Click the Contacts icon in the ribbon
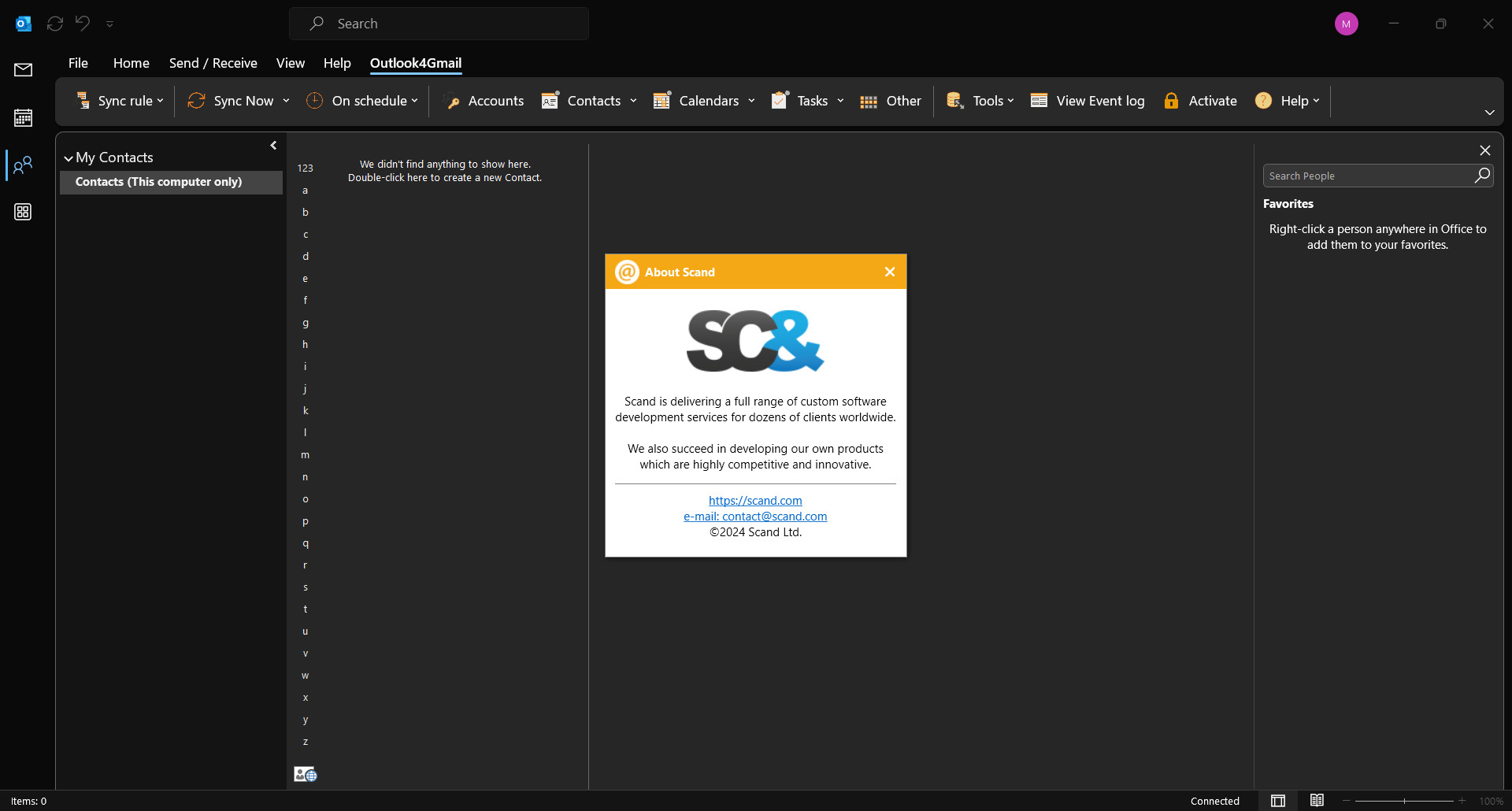The image size is (1512, 811). pos(550,101)
